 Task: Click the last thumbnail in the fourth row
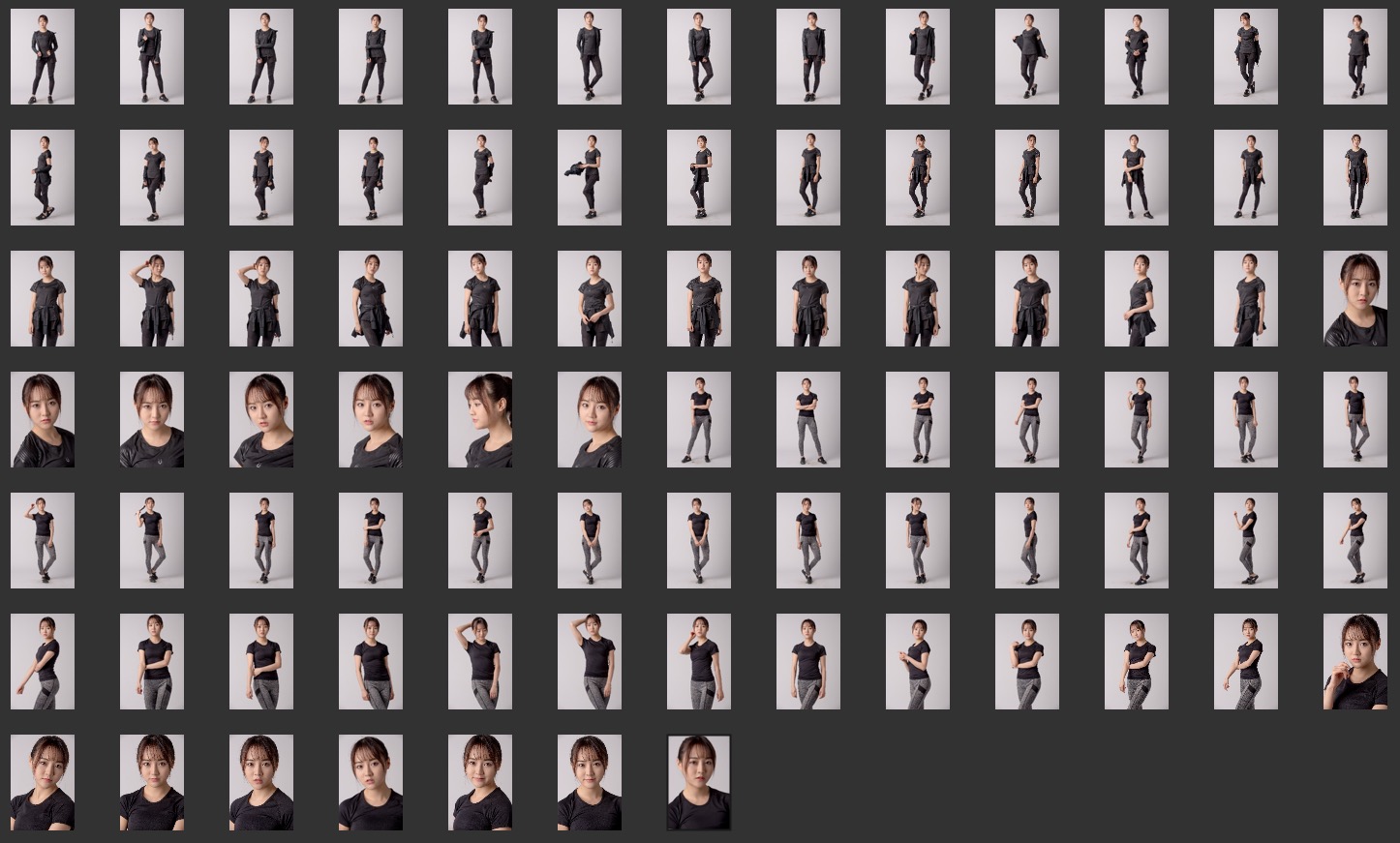pyautogui.click(x=1354, y=420)
